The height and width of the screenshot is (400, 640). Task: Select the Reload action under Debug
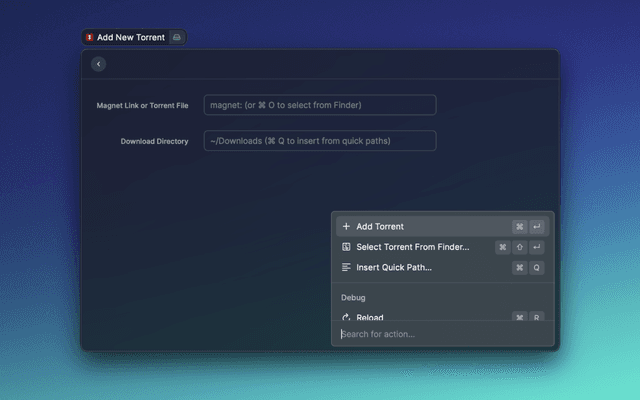(370, 317)
